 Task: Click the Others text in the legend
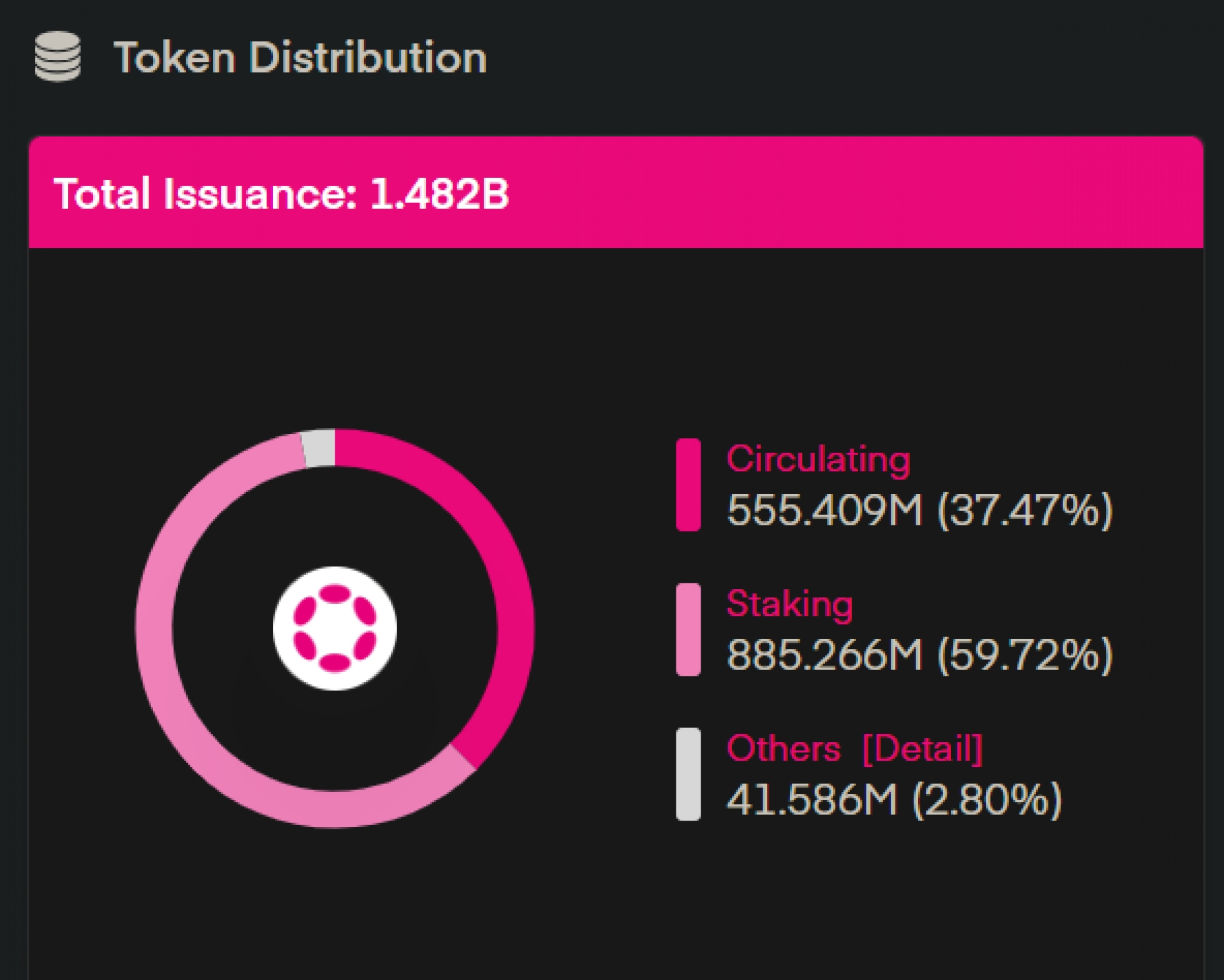pyautogui.click(x=783, y=748)
